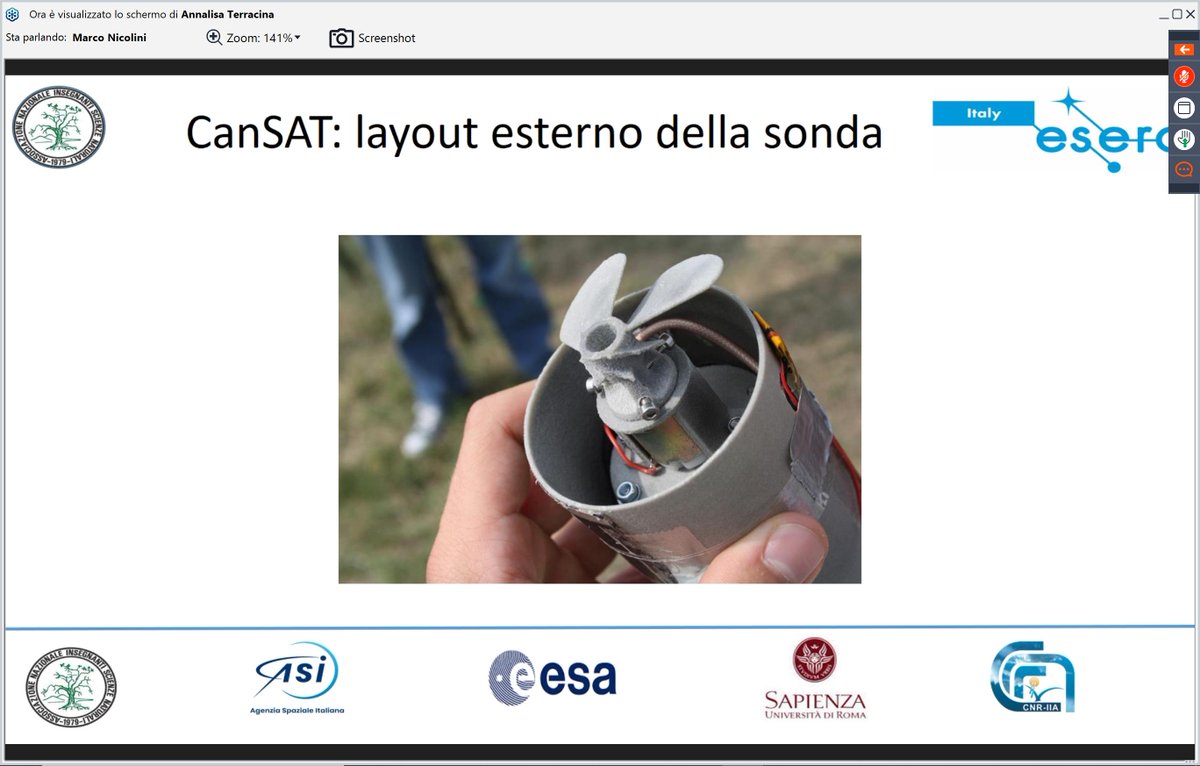The width and height of the screenshot is (1200, 766).
Task: Click the speaker name 'Marco Nicolini'
Action: coord(109,38)
